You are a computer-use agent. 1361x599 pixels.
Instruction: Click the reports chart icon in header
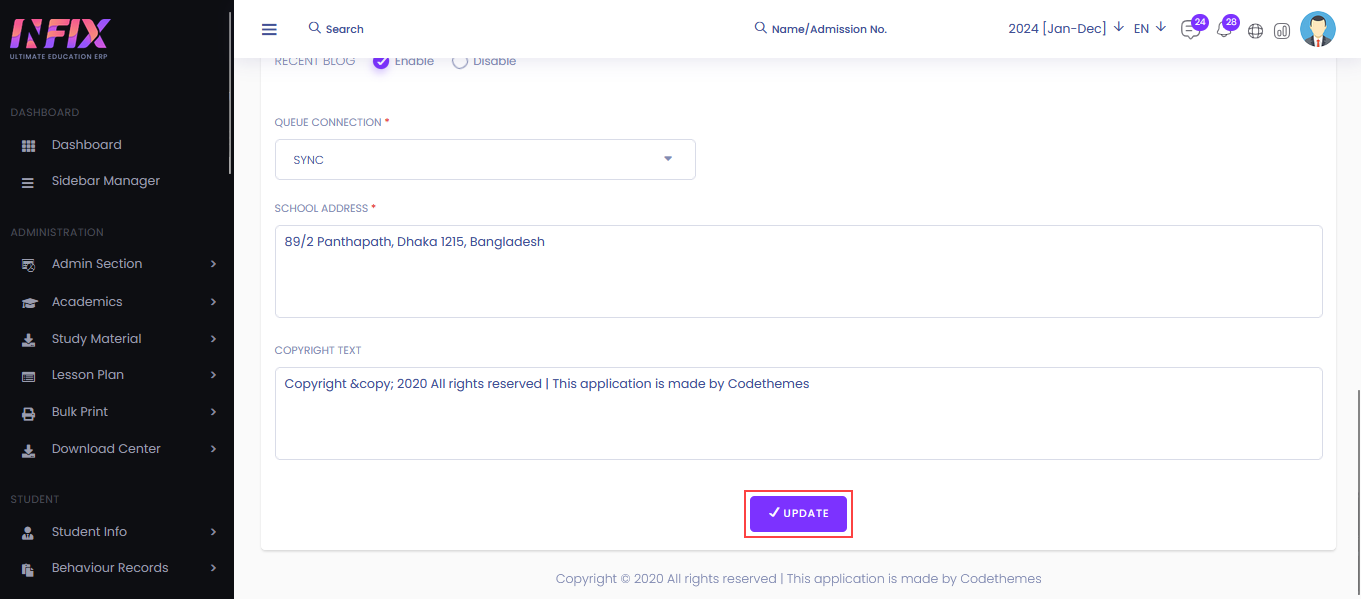point(1282,31)
